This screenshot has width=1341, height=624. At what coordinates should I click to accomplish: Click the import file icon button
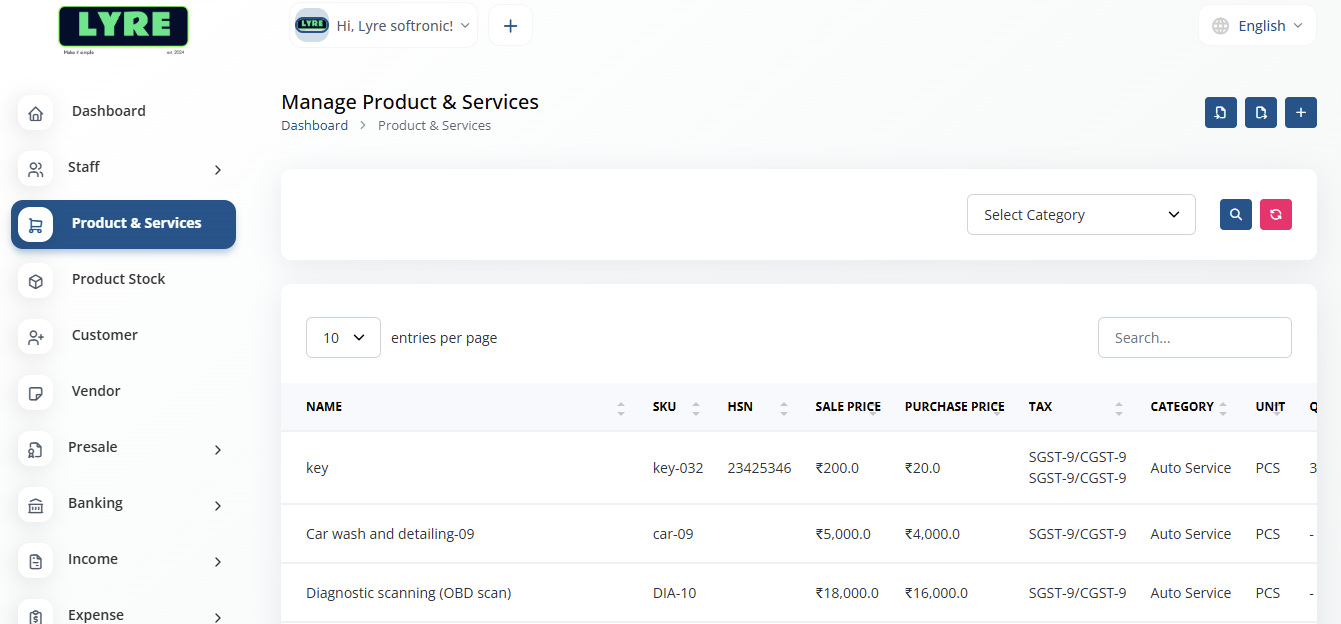point(1220,113)
